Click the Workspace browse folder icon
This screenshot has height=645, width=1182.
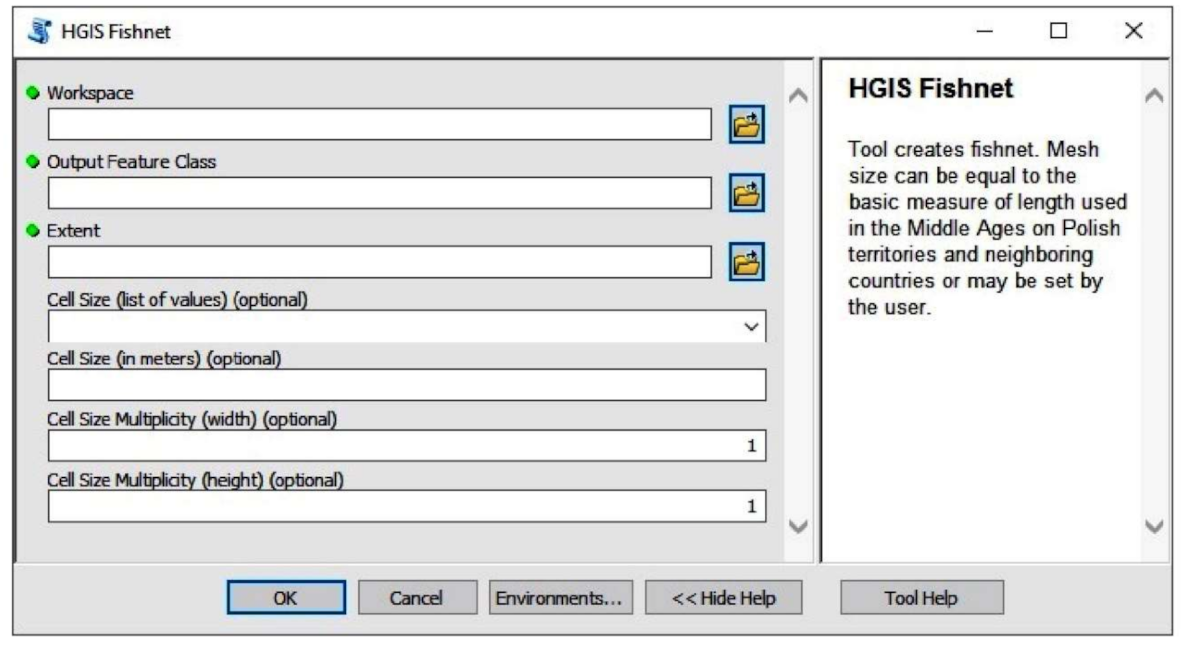point(746,124)
